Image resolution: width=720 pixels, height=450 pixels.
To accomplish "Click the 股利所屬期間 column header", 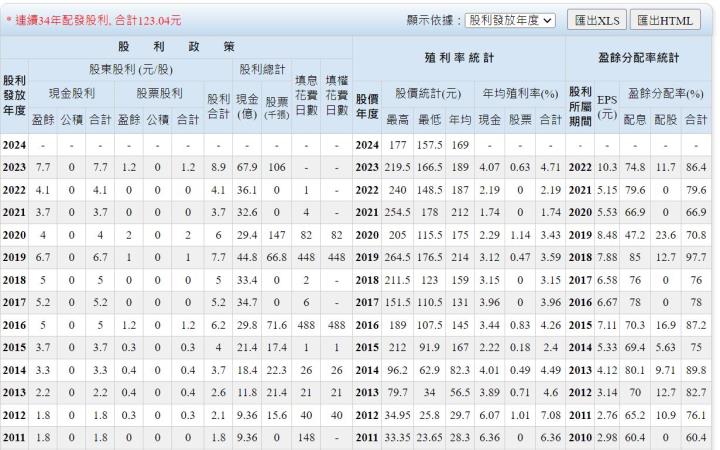I will point(580,107).
